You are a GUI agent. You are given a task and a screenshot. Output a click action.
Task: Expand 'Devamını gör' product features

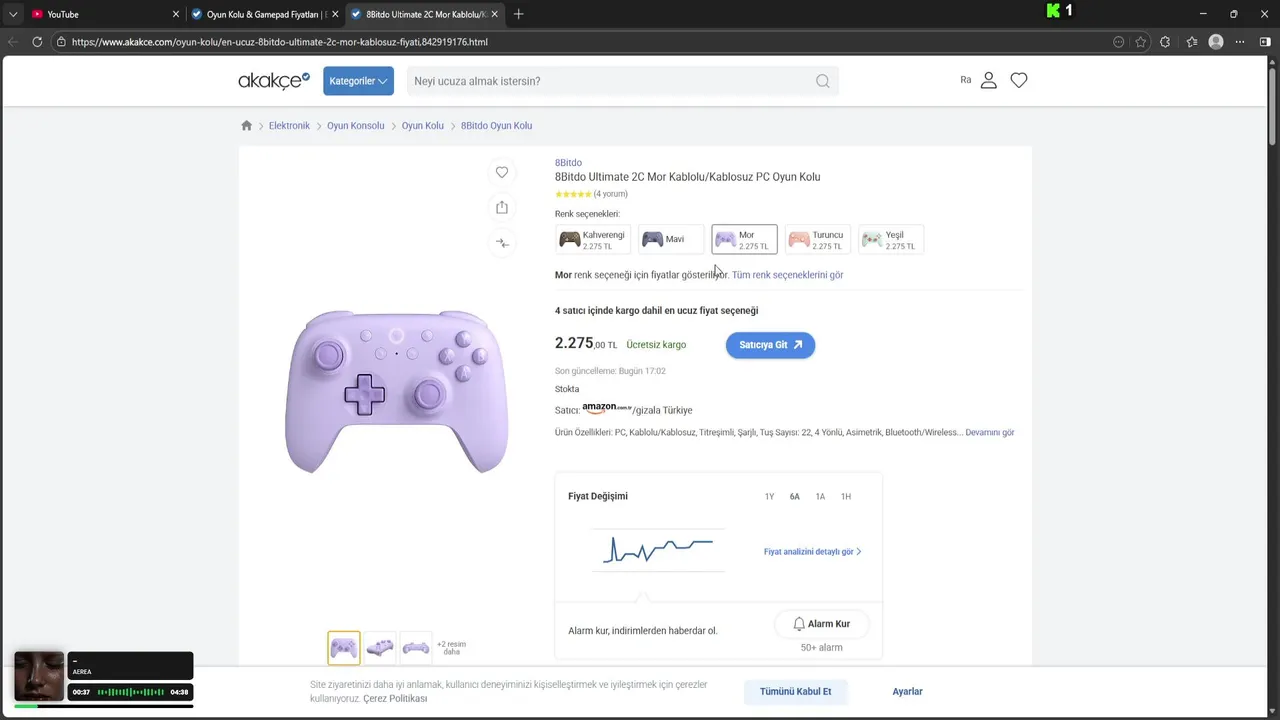pos(990,433)
